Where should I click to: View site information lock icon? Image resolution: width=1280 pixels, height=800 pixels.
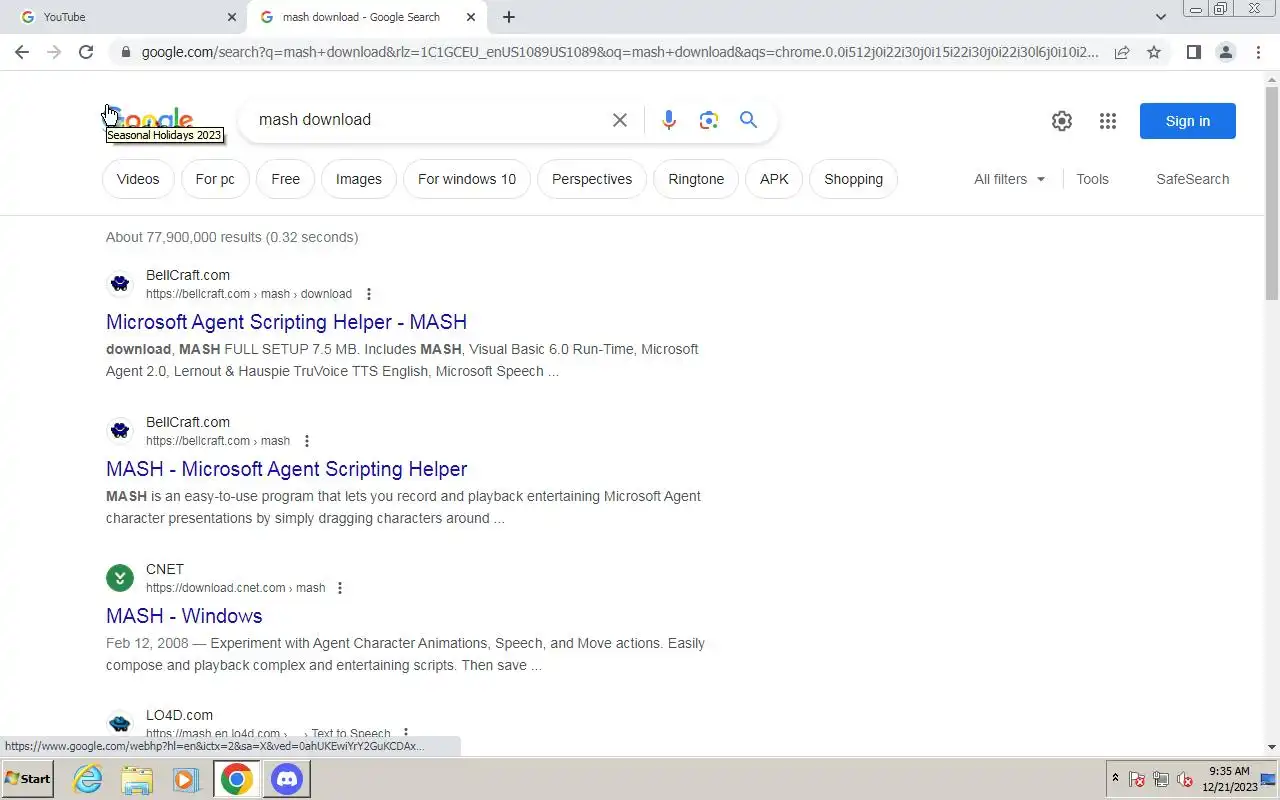point(125,52)
